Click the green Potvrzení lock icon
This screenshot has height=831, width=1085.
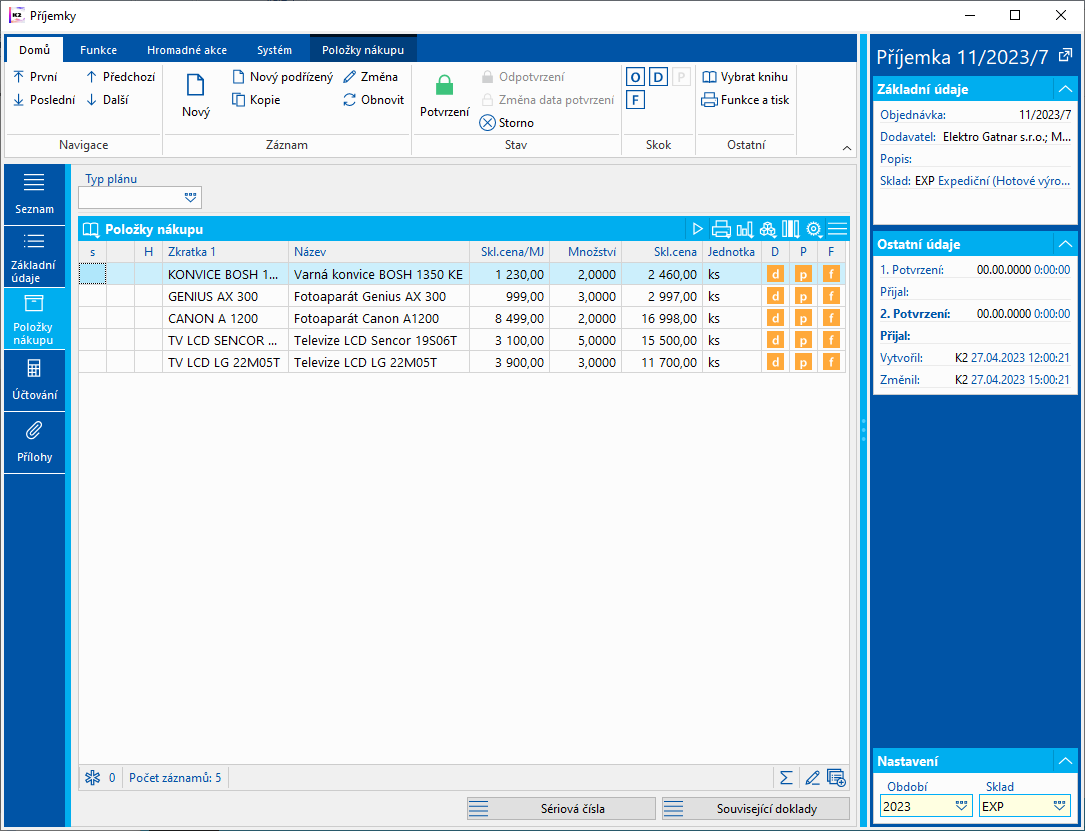[444, 86]
